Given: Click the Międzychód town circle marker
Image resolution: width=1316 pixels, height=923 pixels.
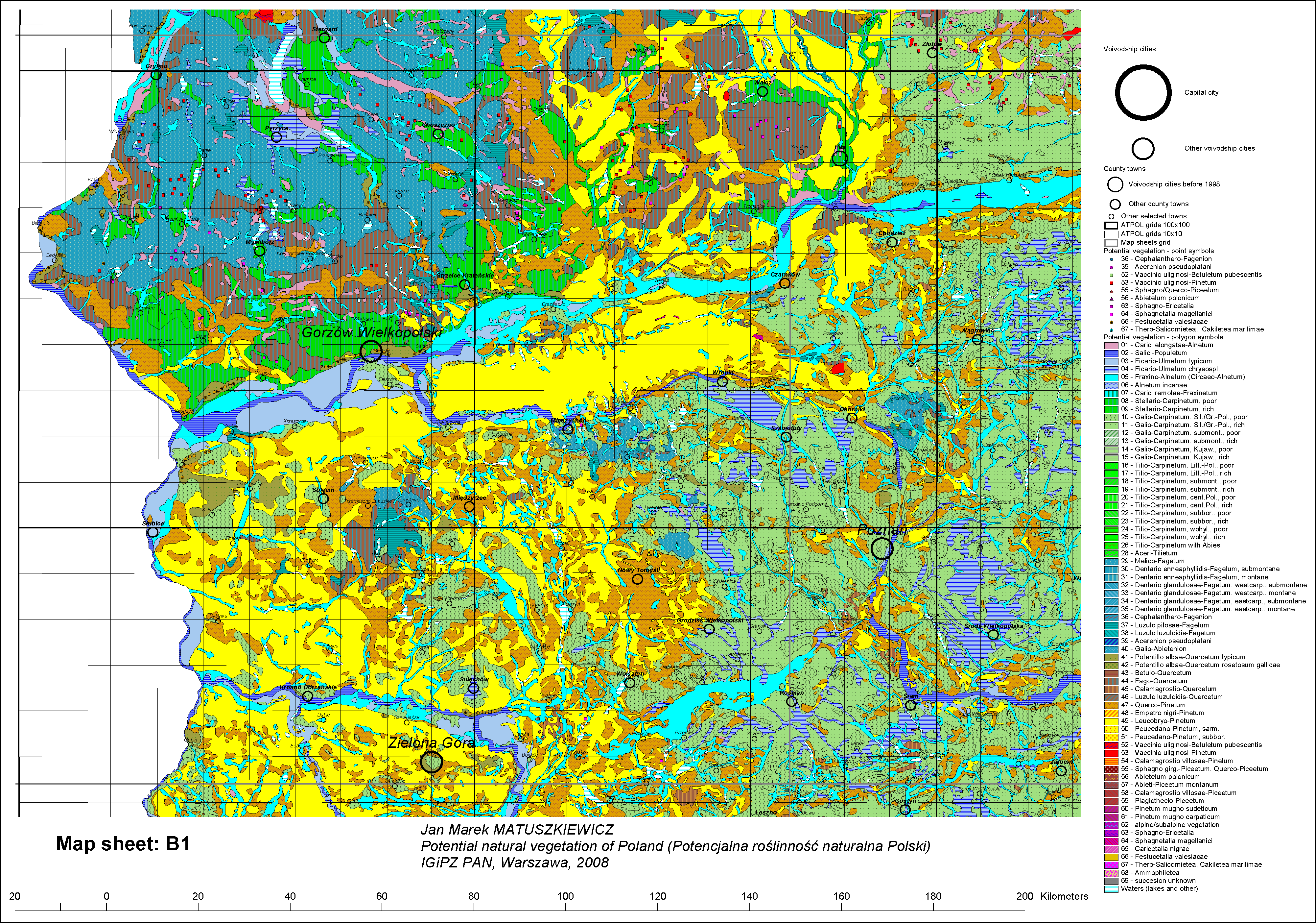Looking at the screenshot, I should click(x=567, y=429).
